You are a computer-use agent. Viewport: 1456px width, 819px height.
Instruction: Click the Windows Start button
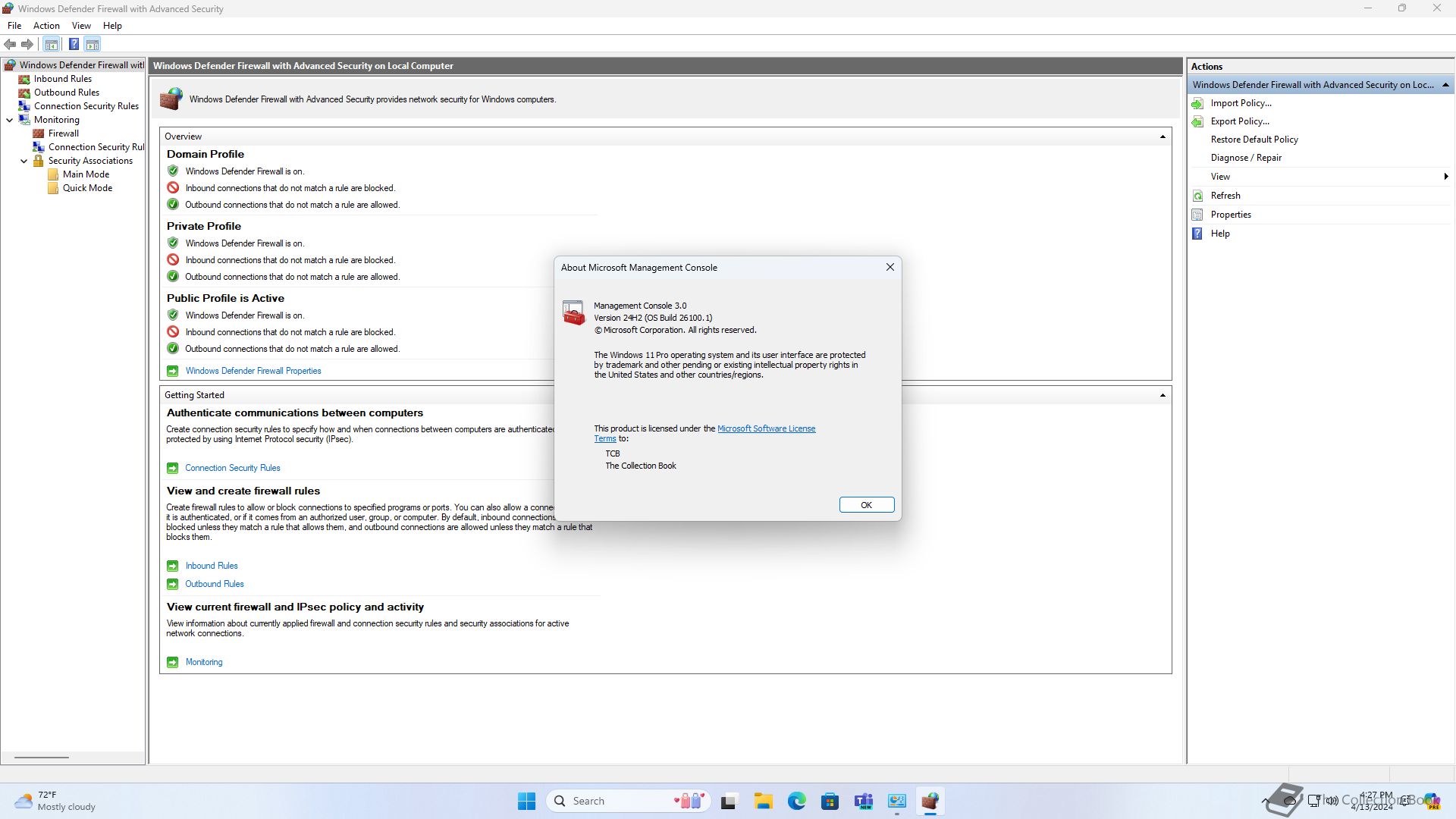[526, 801]
